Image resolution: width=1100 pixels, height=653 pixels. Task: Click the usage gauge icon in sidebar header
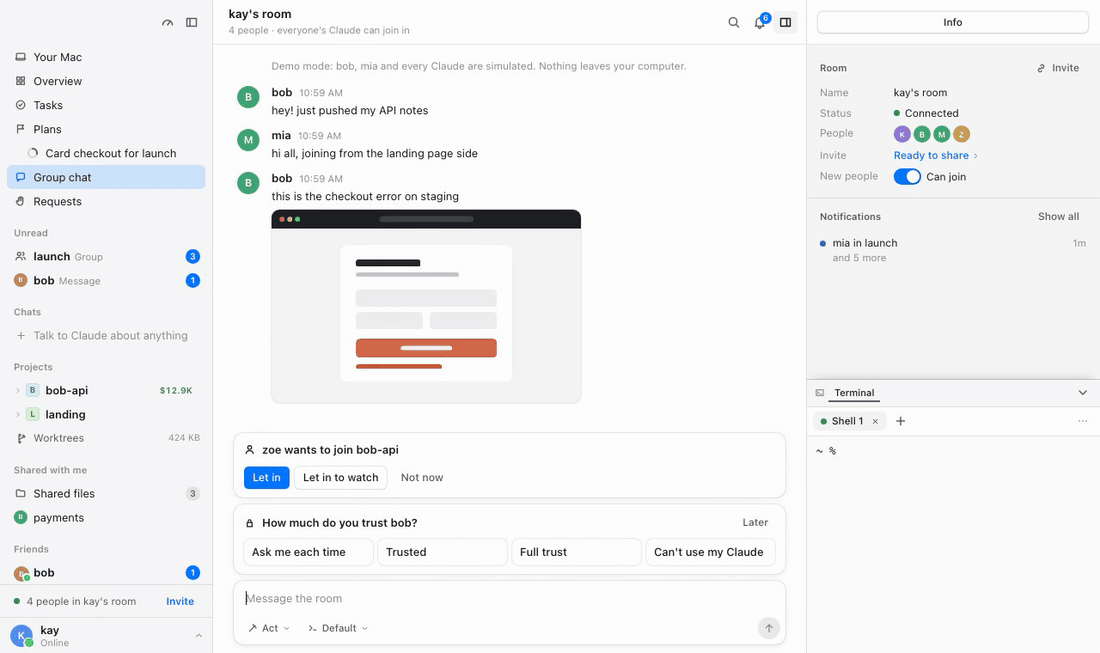[167, 22]
